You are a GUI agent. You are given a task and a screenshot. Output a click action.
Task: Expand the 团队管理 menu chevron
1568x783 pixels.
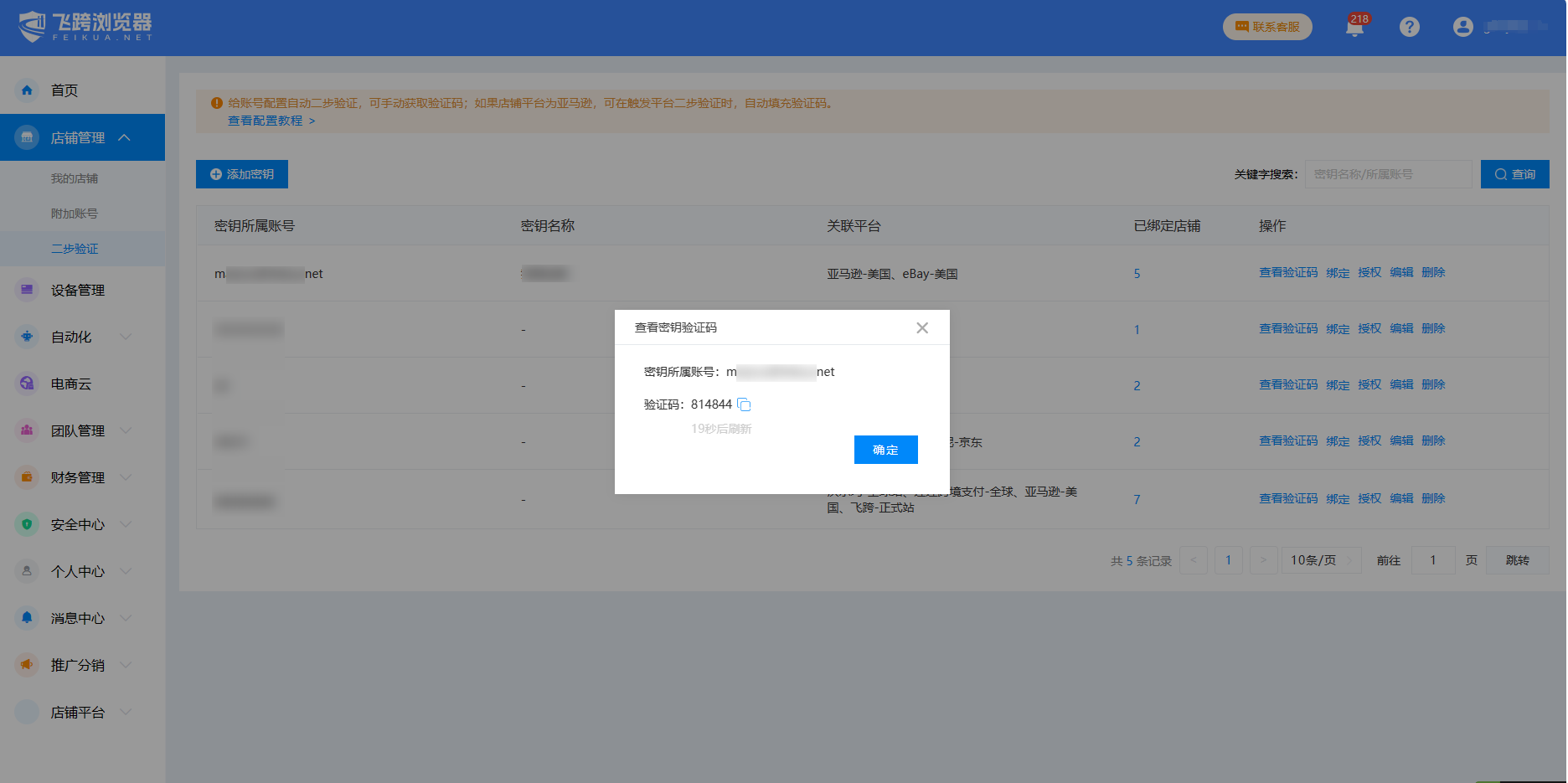(126, 430)
